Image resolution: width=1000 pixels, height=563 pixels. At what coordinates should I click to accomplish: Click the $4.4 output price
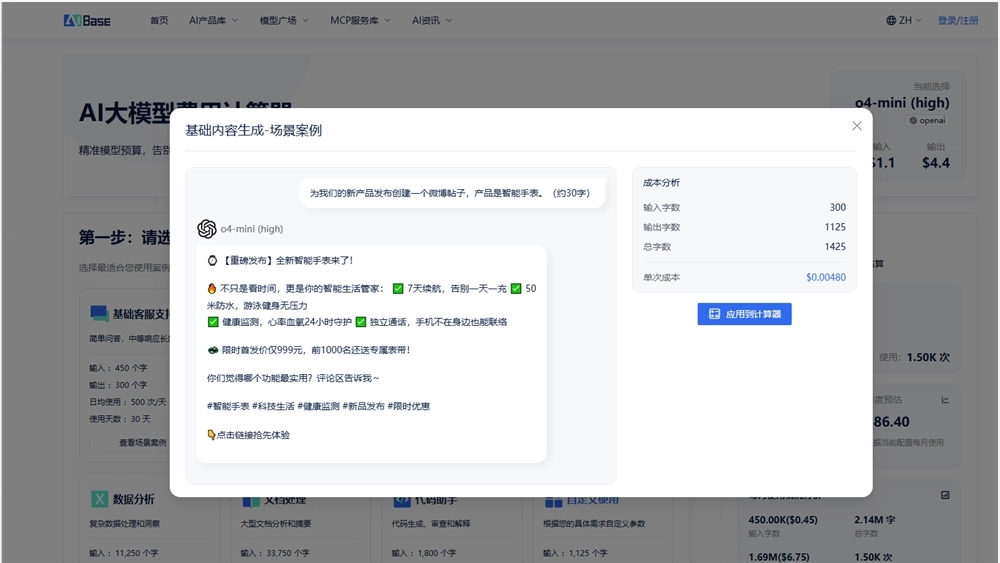tap(936, 163)
